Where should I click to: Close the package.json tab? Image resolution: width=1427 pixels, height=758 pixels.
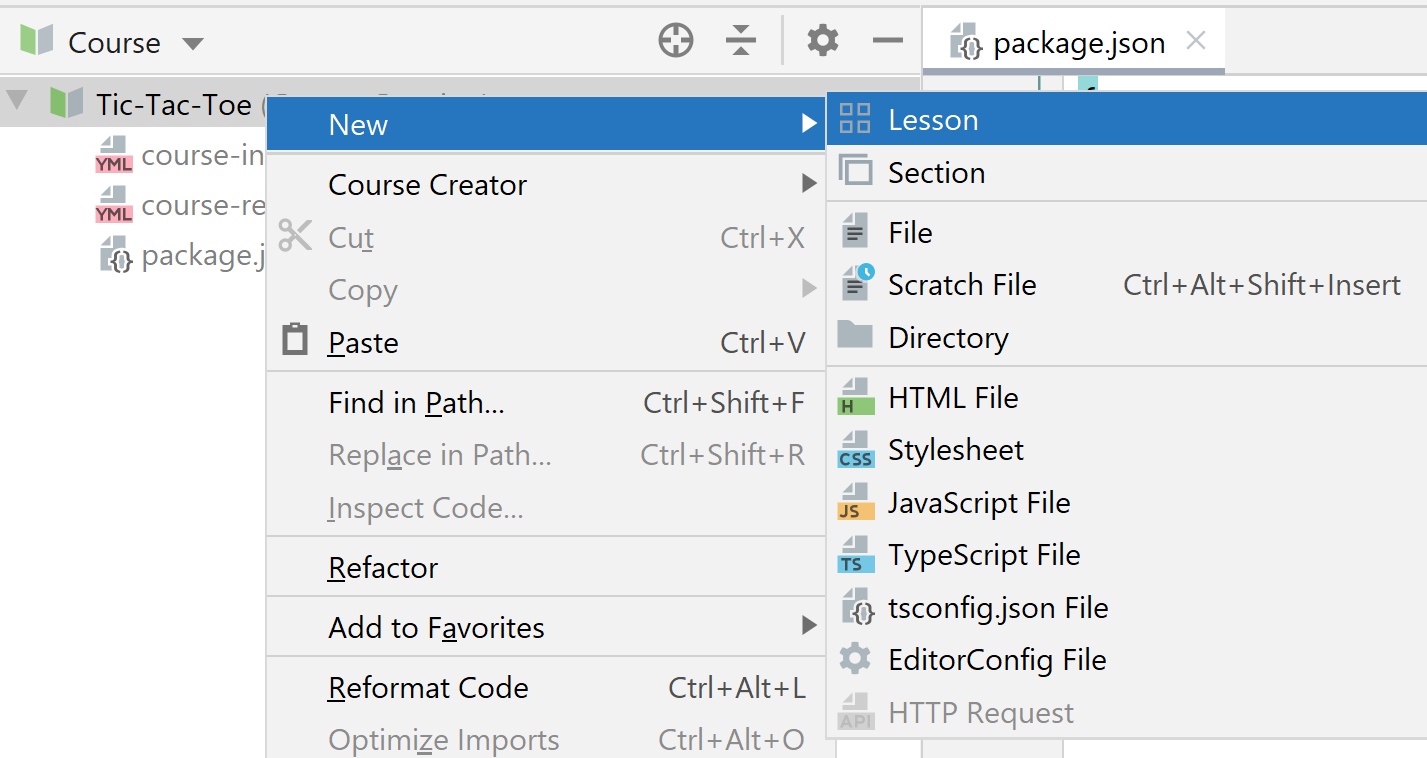click(x=1195, y=41)
